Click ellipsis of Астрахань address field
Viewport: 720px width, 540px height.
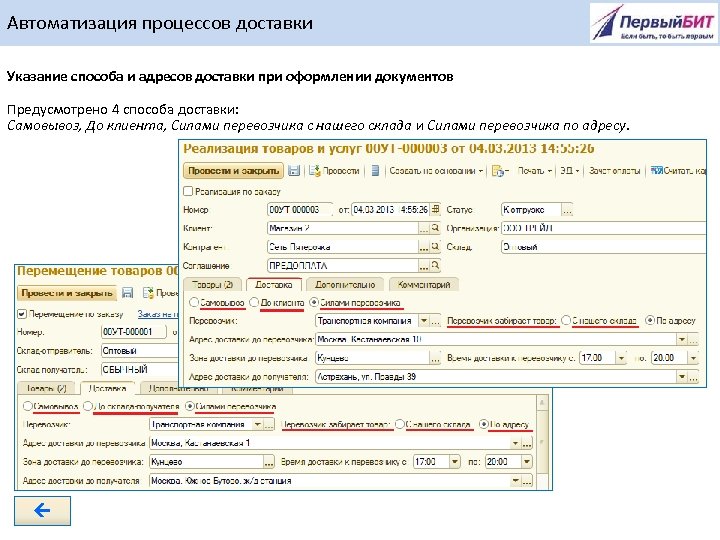point(693,377)
